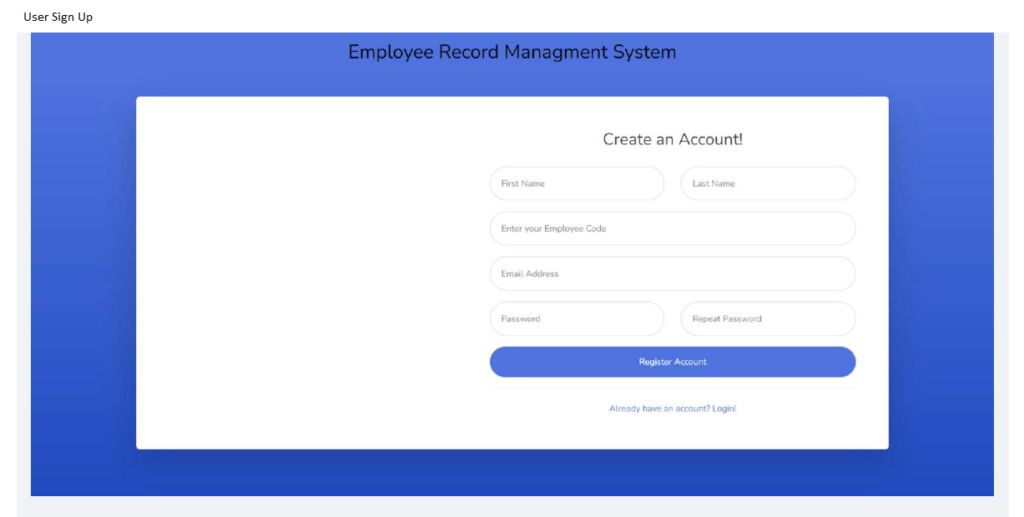
Task: Select the Enter your Employee Code field
Action: (673, 228)
